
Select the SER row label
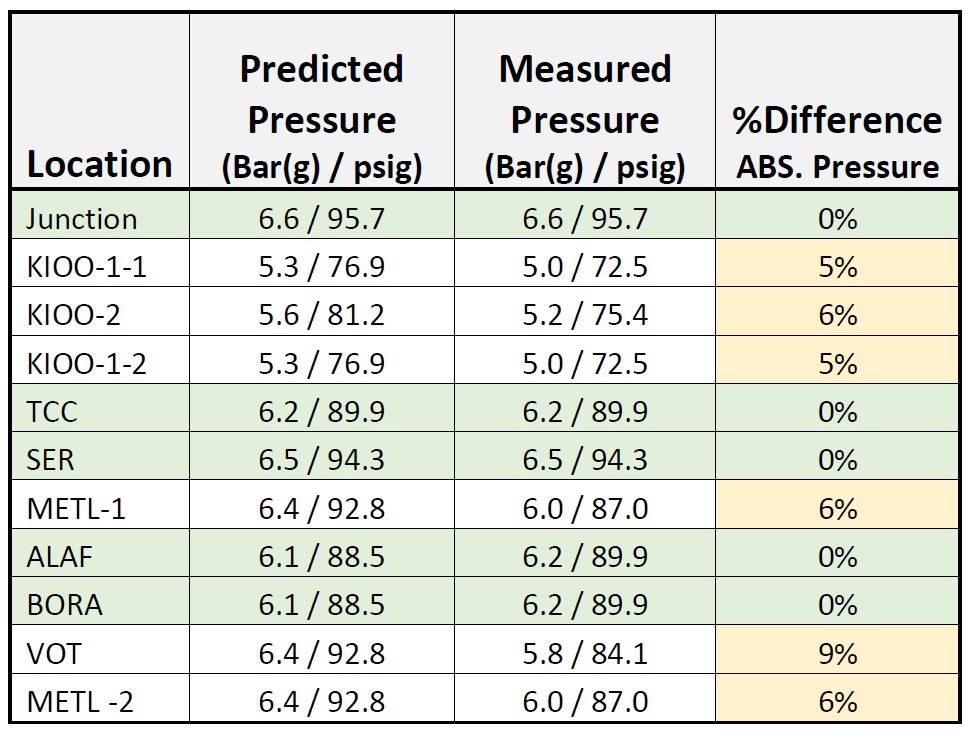point(50,459)
